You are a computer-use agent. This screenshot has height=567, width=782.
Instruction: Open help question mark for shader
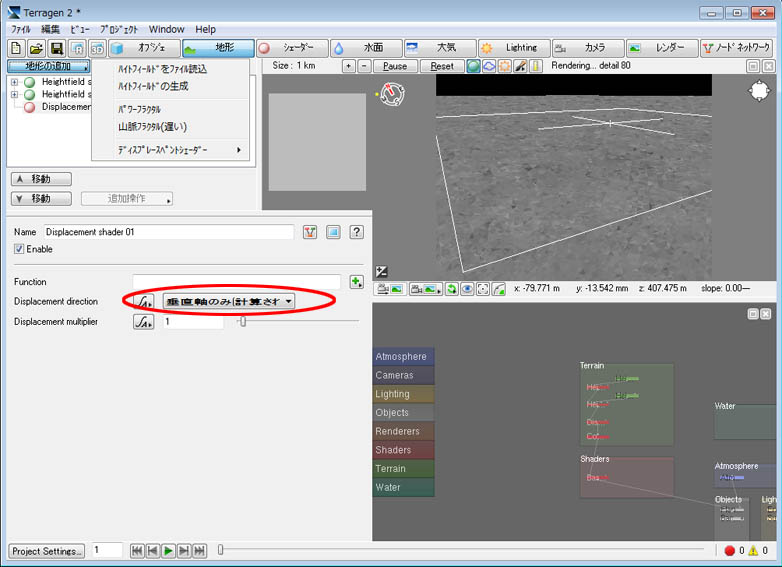(356, 232)
